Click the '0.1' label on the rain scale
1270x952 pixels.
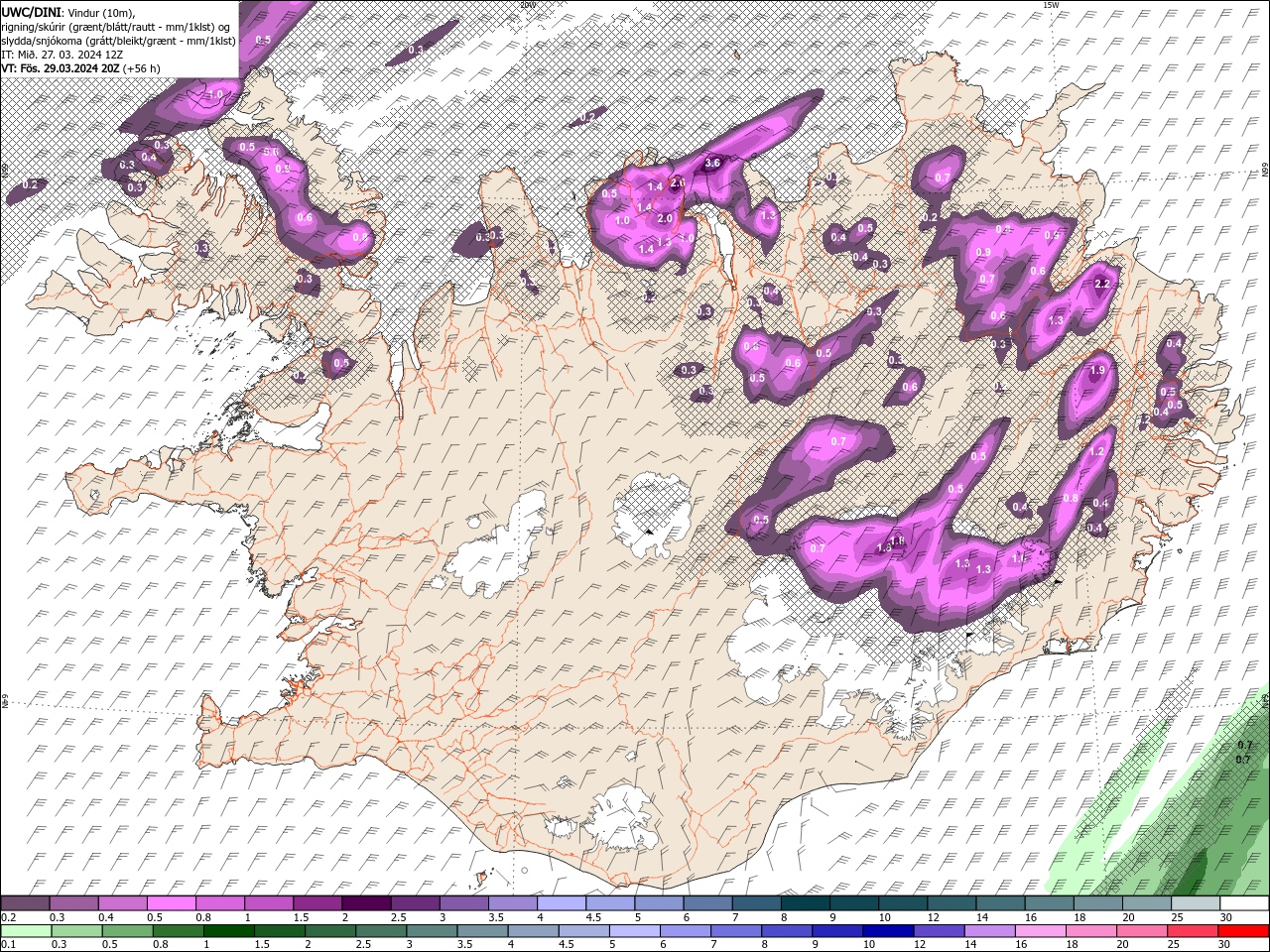coord(9,945)
